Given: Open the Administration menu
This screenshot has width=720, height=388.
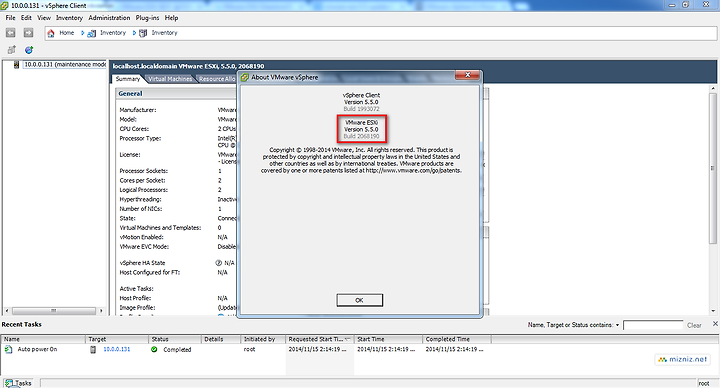Looking at the screenshot, I should [x=109, y=18].
